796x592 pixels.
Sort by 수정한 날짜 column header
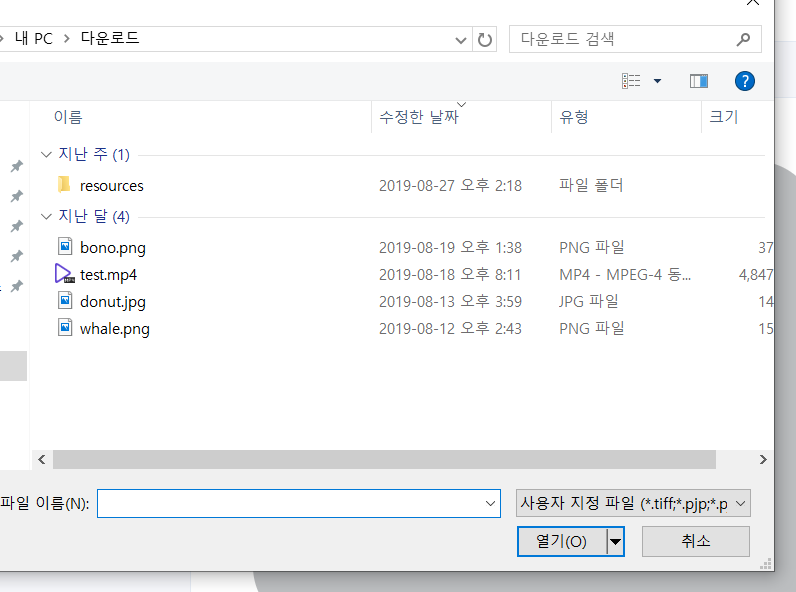(x=419, y=117)
